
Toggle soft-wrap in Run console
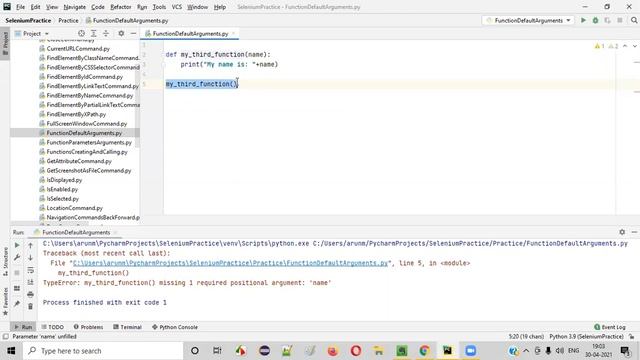30,270
